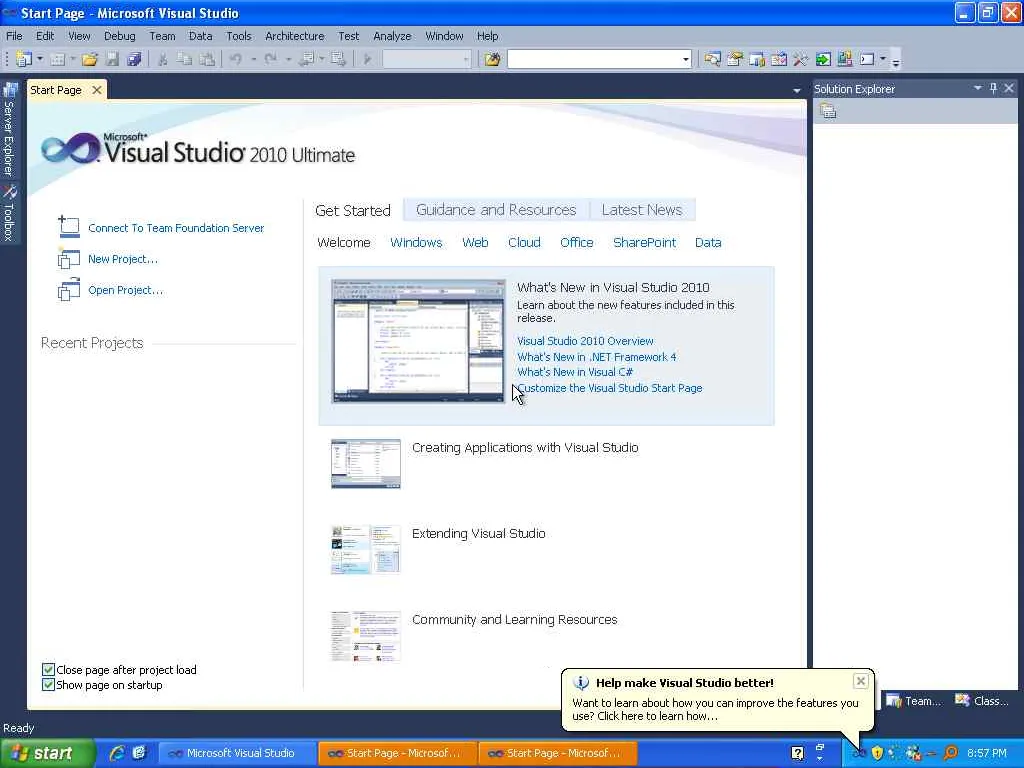Image resolution: width=1024 pixels, height=768 pixels.
Task: Click the New Project toolbar icon
Action: coord(24,59)
